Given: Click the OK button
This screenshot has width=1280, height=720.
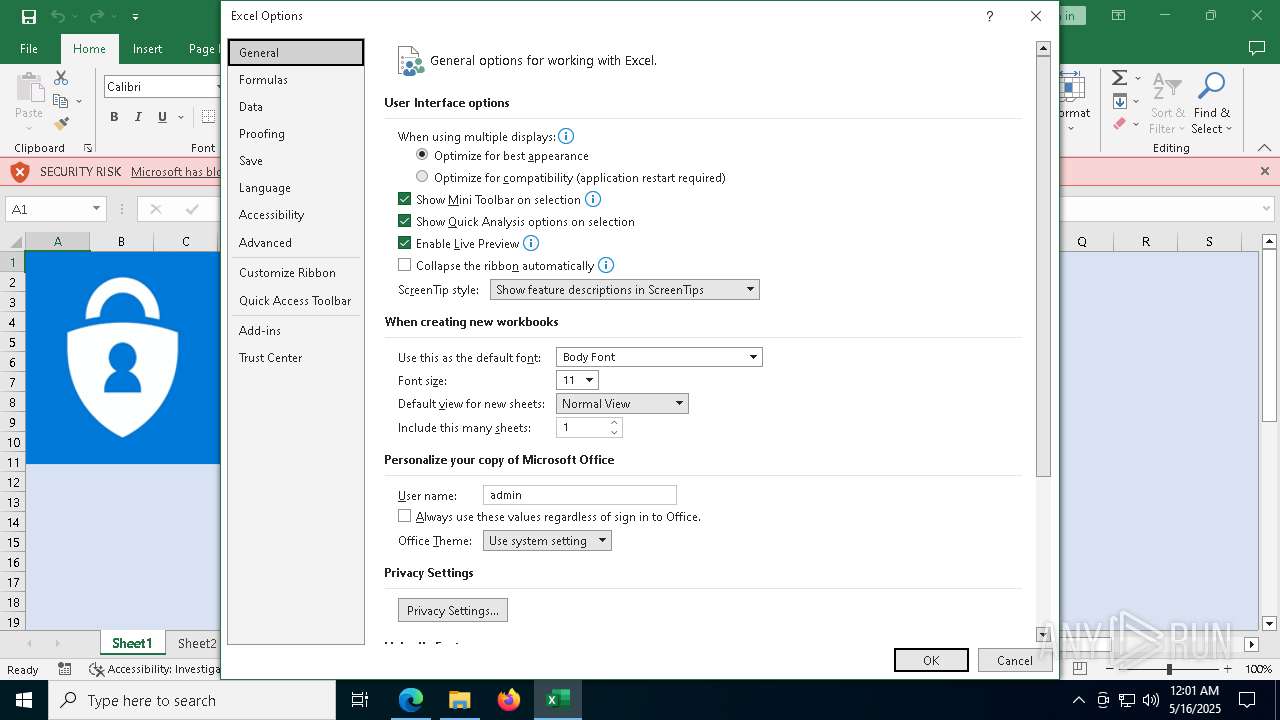Looking at the screenshot, I should coord(931,660).
